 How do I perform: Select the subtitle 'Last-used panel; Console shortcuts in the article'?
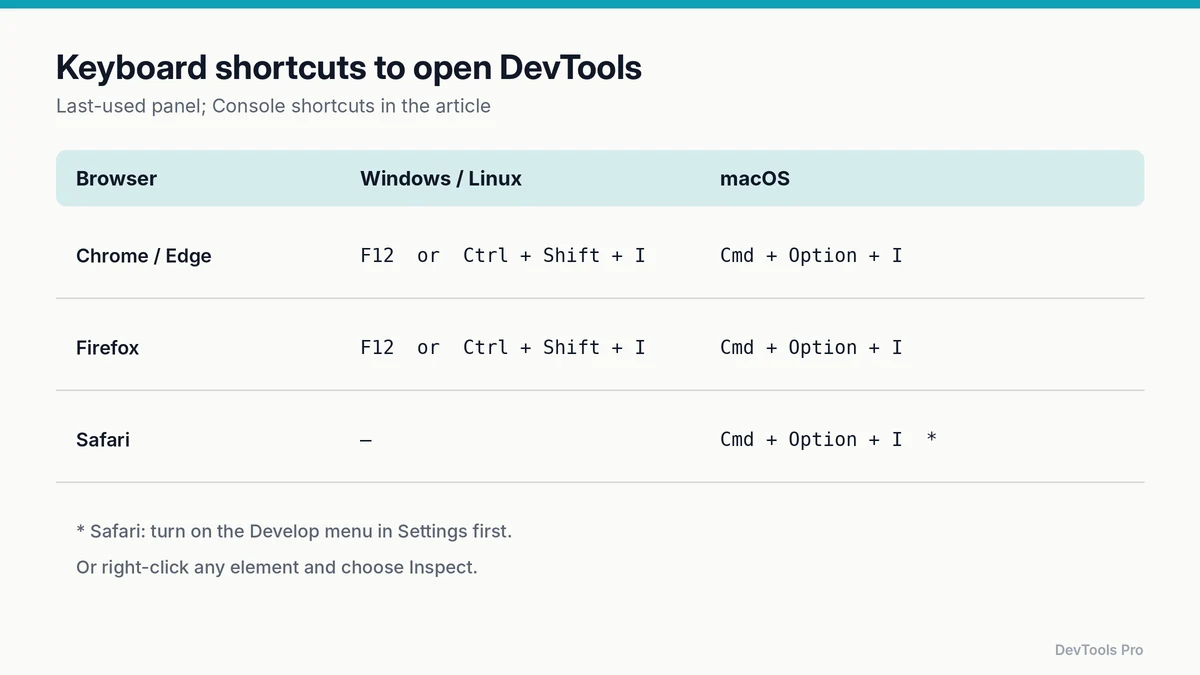273,106
